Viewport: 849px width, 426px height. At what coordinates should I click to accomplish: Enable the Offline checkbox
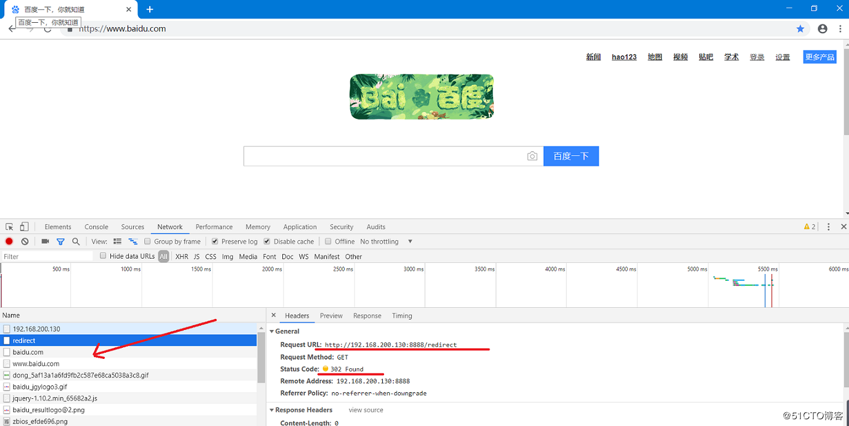[328, 241]
